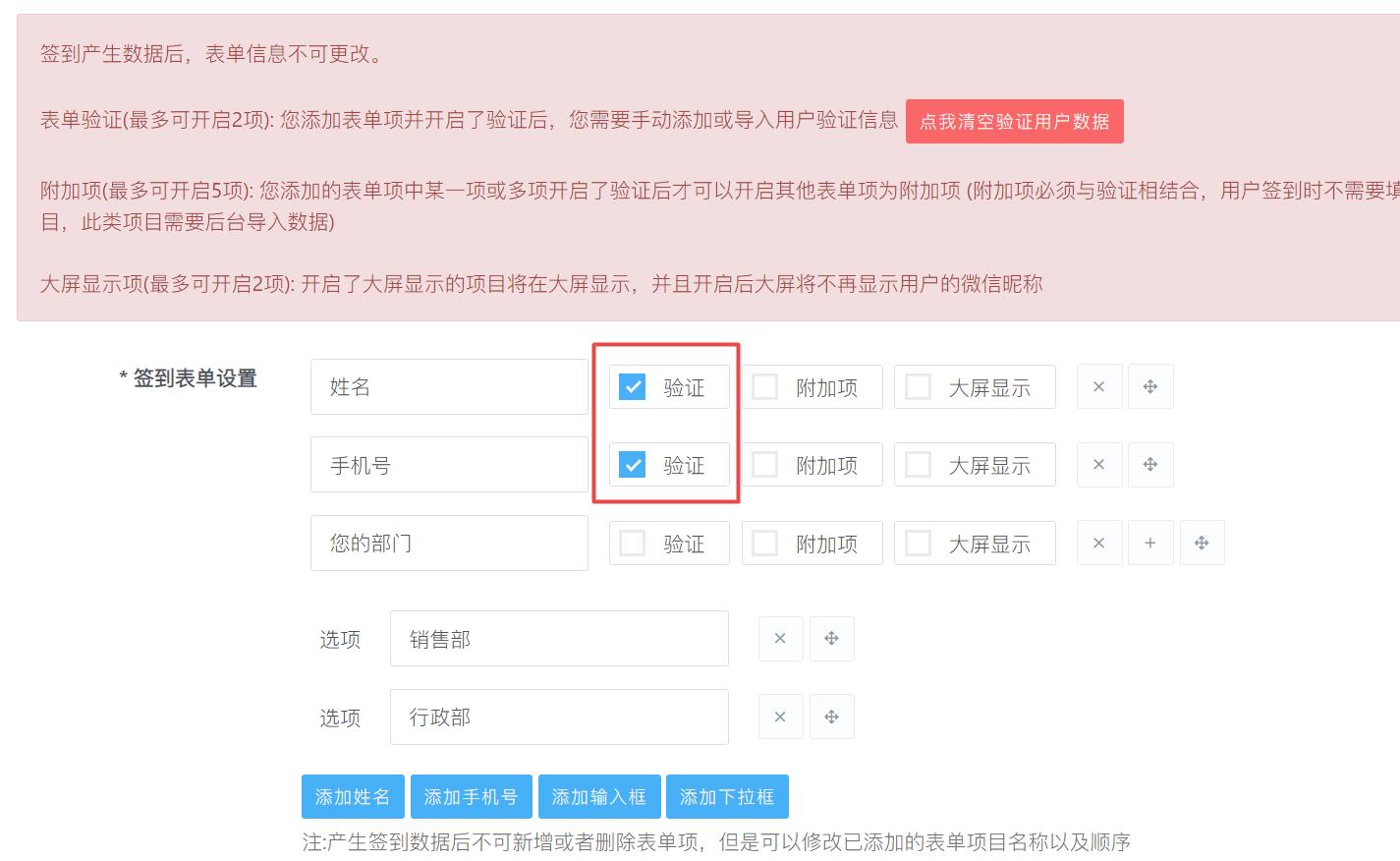Image resolution: width=1400 pixels, height=861 pixels.
Task: Click the 点我清空验证用户数据 button
Action: pos(1014,122)
